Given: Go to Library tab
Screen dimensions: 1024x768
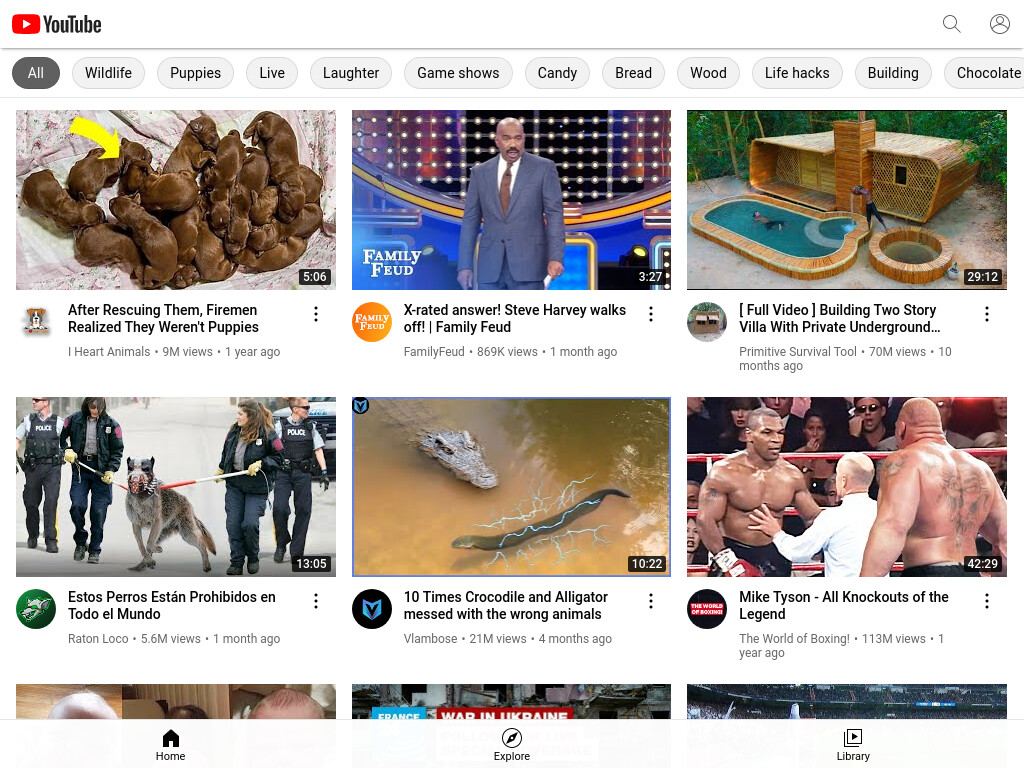Looking at the screenshot, I should (x=853, y=744).
